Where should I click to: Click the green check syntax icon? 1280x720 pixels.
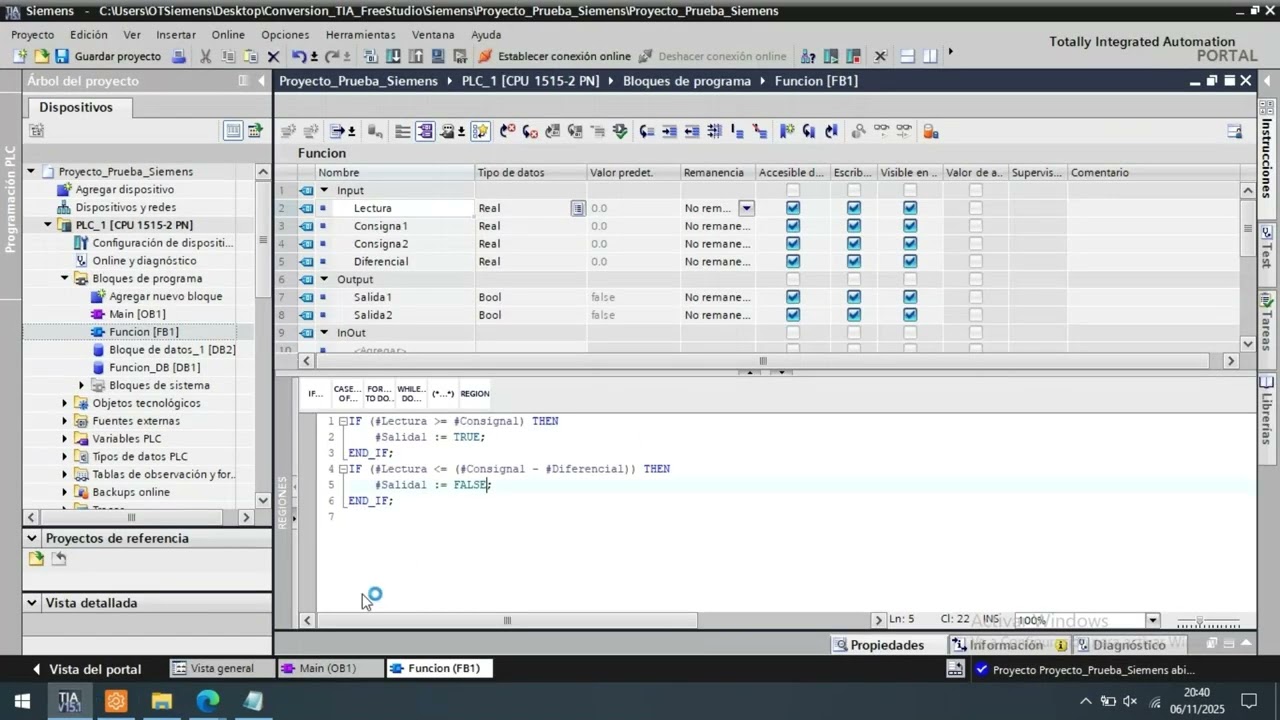click(621, 131)
